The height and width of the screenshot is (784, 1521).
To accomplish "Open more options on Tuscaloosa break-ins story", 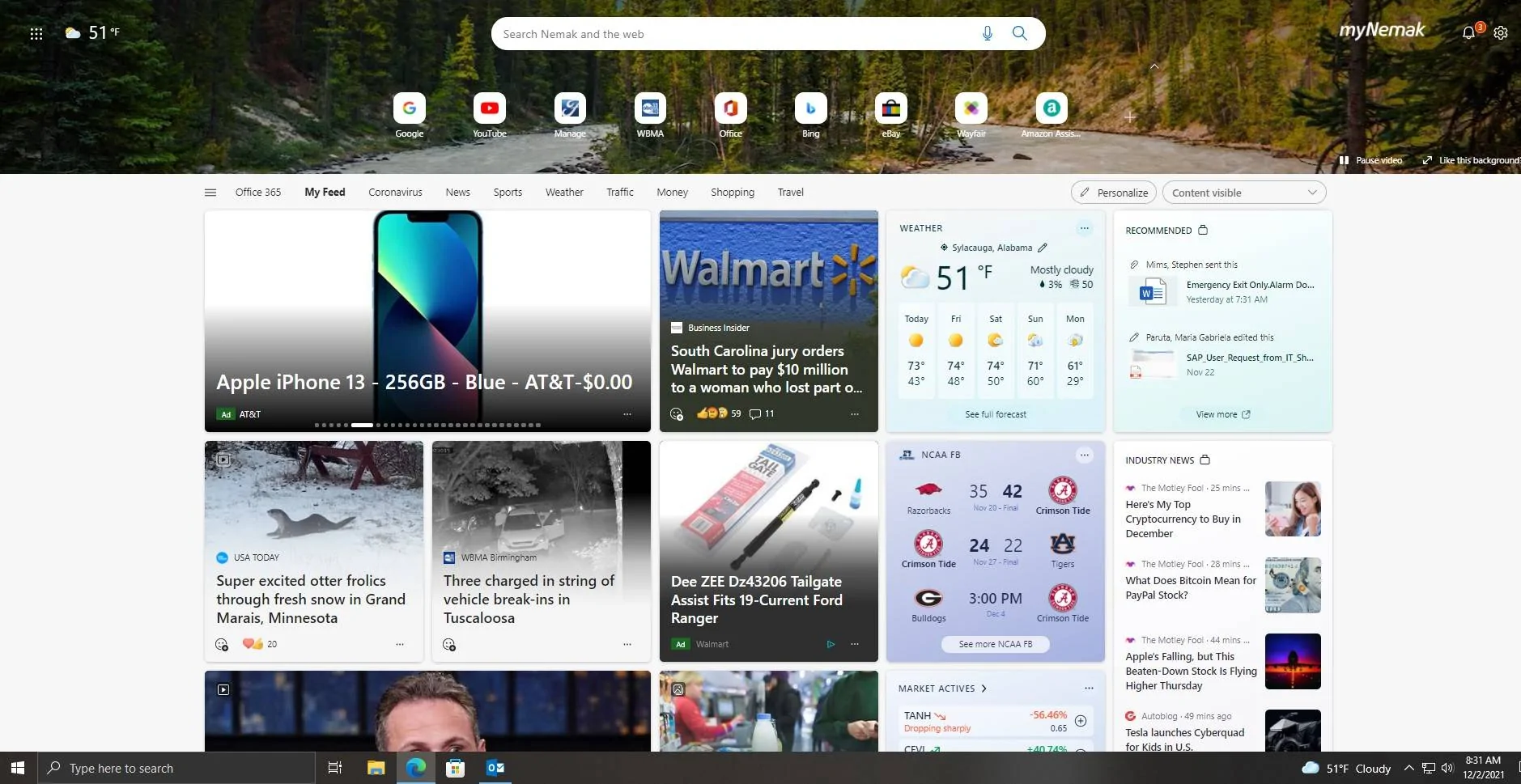I will click(627, 645).
